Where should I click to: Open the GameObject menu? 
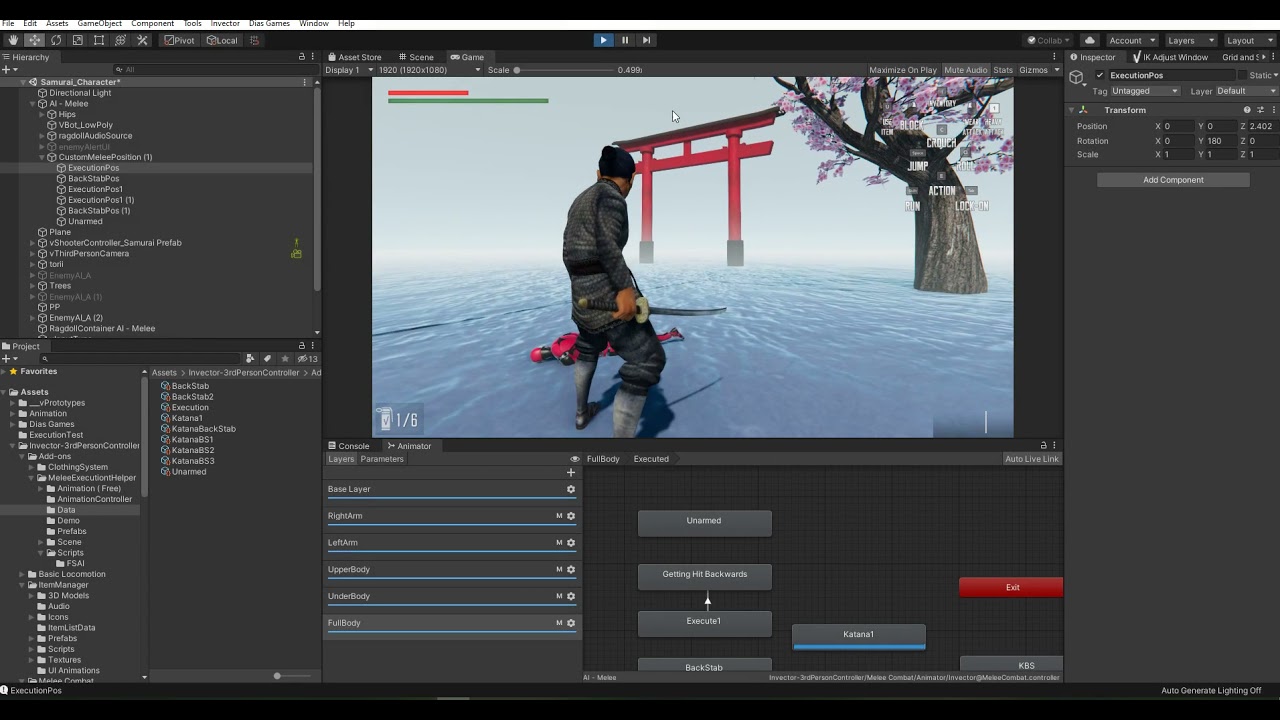(x=99, y=23)
